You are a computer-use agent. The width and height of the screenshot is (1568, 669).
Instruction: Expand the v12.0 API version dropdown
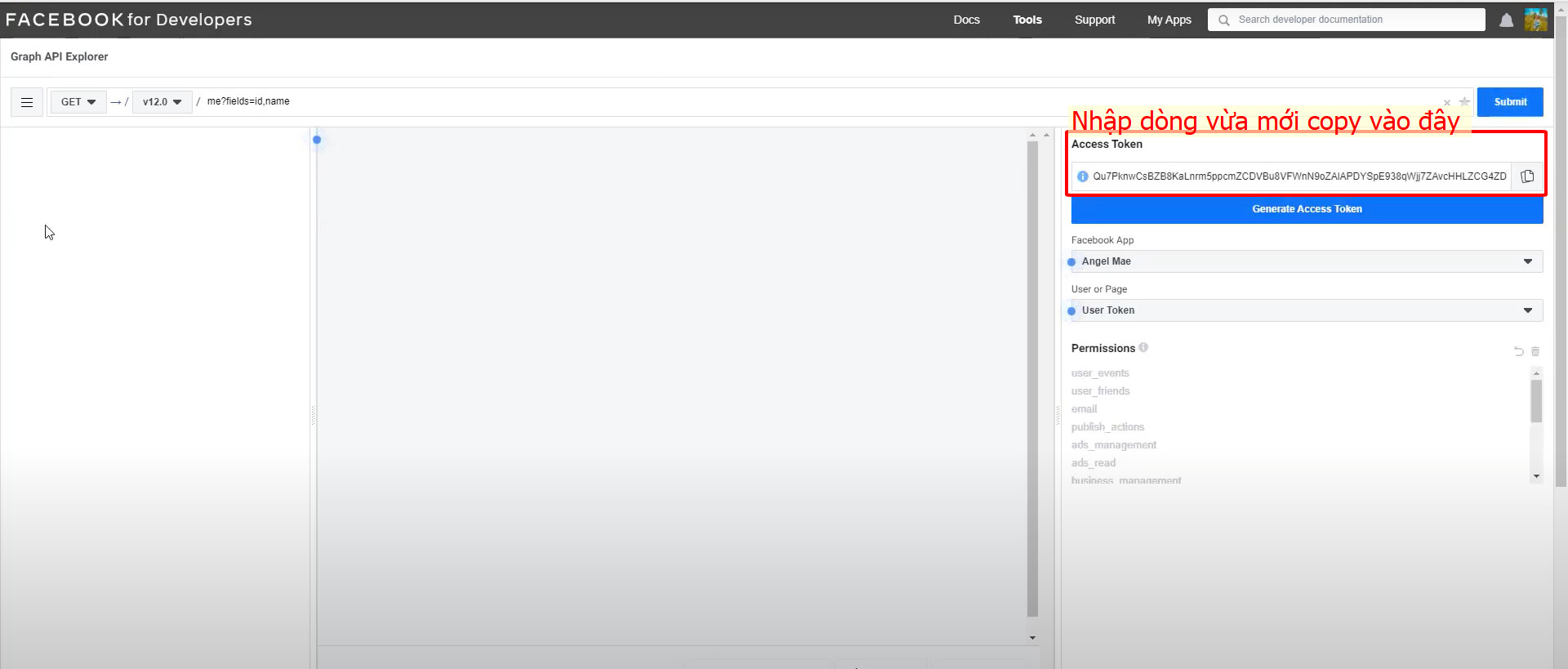(x=162, y=102)
